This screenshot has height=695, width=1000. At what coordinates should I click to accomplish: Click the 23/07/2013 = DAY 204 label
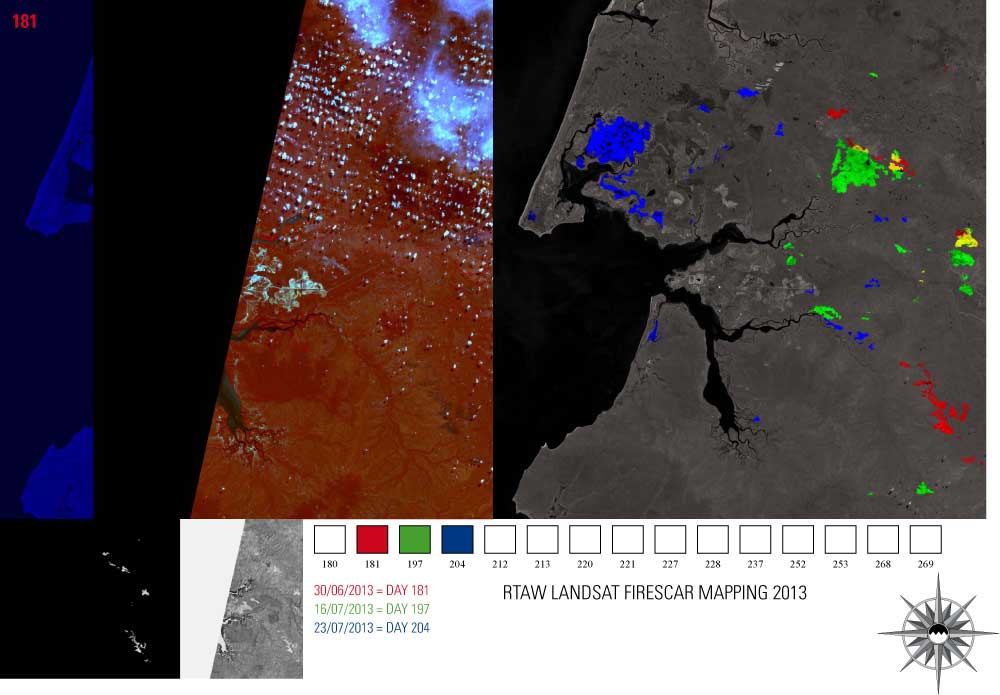[370, 627]
